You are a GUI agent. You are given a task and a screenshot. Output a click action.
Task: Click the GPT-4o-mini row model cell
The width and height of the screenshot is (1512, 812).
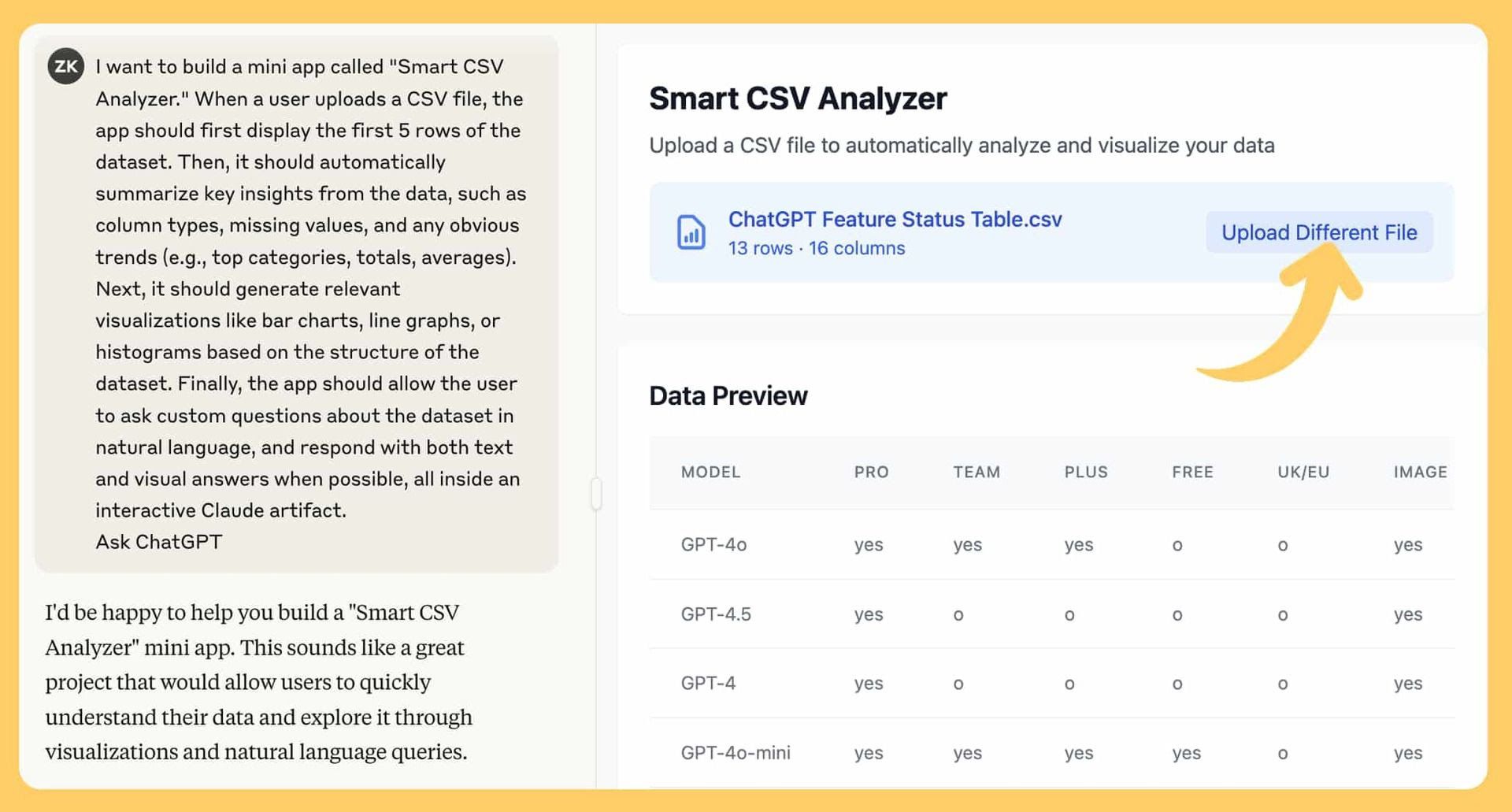click(736, 752)
